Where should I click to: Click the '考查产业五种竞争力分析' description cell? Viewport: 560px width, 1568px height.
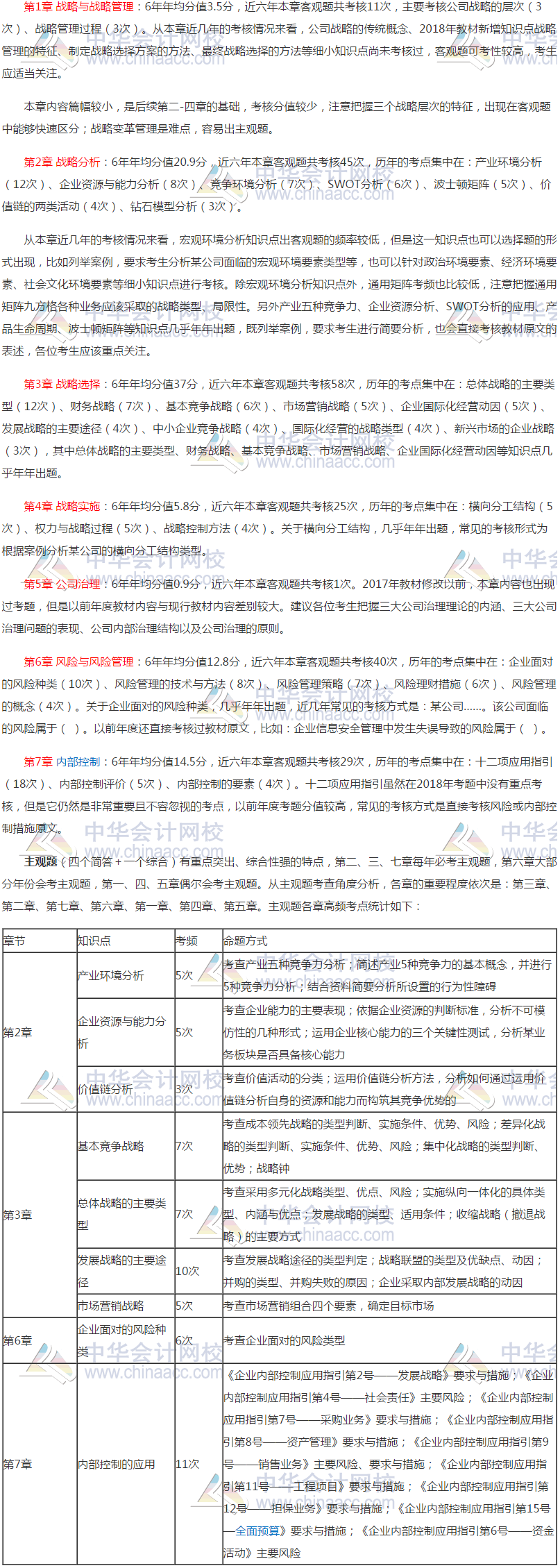(388, 975)
